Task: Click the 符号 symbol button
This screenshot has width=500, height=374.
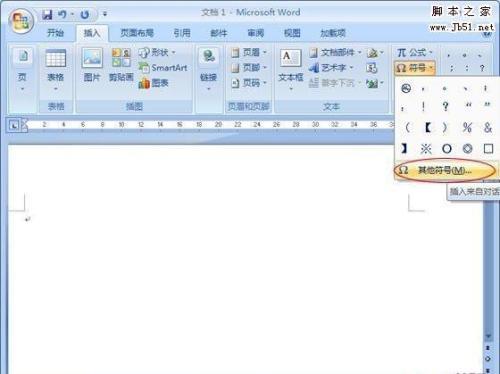Action: pos(414,68)
